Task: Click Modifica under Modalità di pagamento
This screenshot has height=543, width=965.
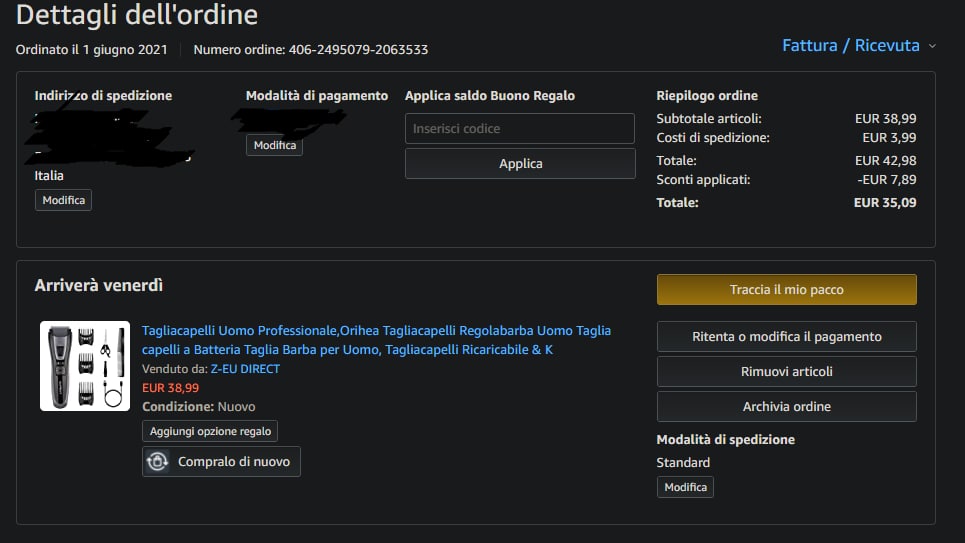Action: [274, 145]
